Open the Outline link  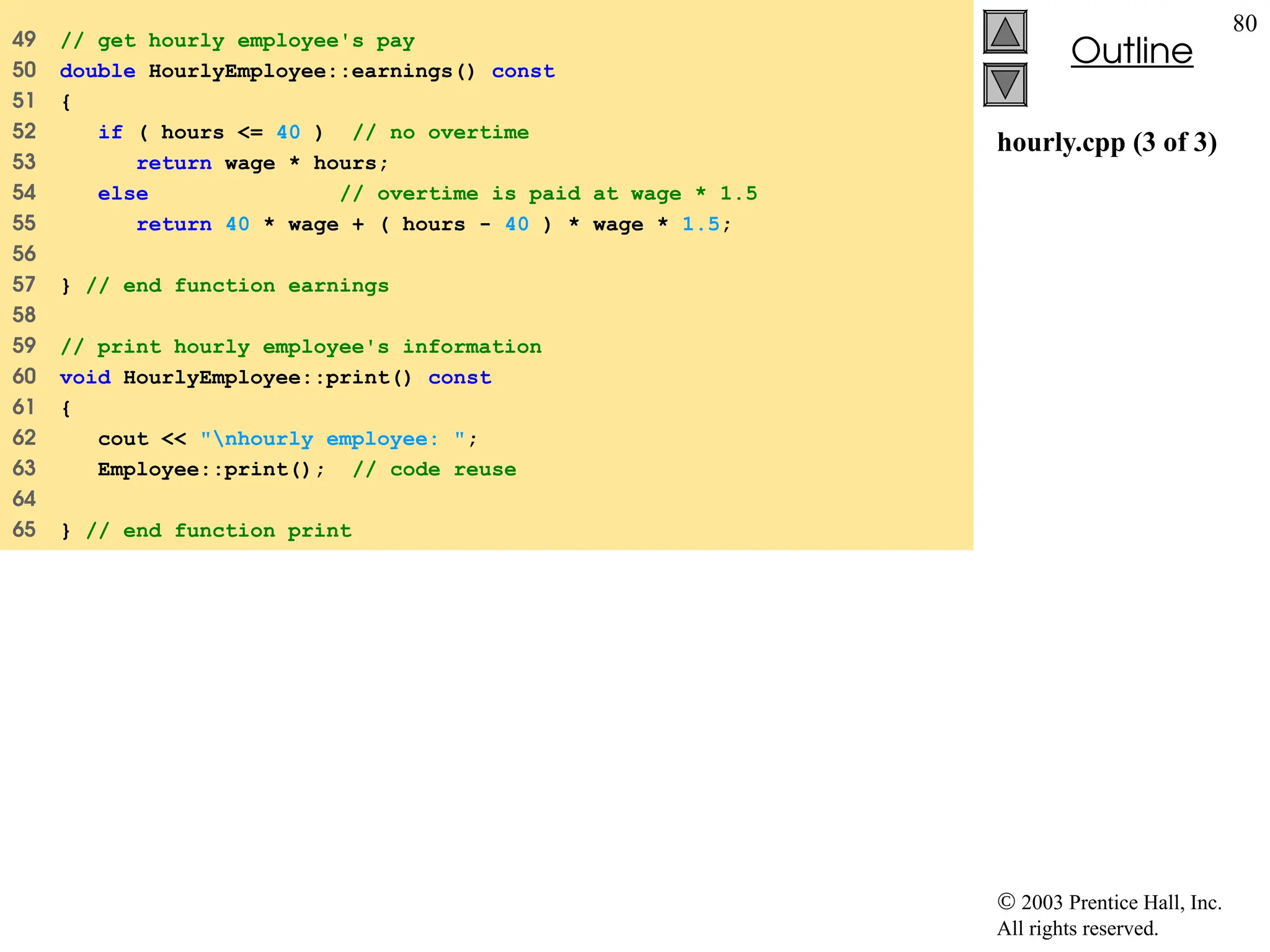pyautogui.click(x=1132, y=51)
